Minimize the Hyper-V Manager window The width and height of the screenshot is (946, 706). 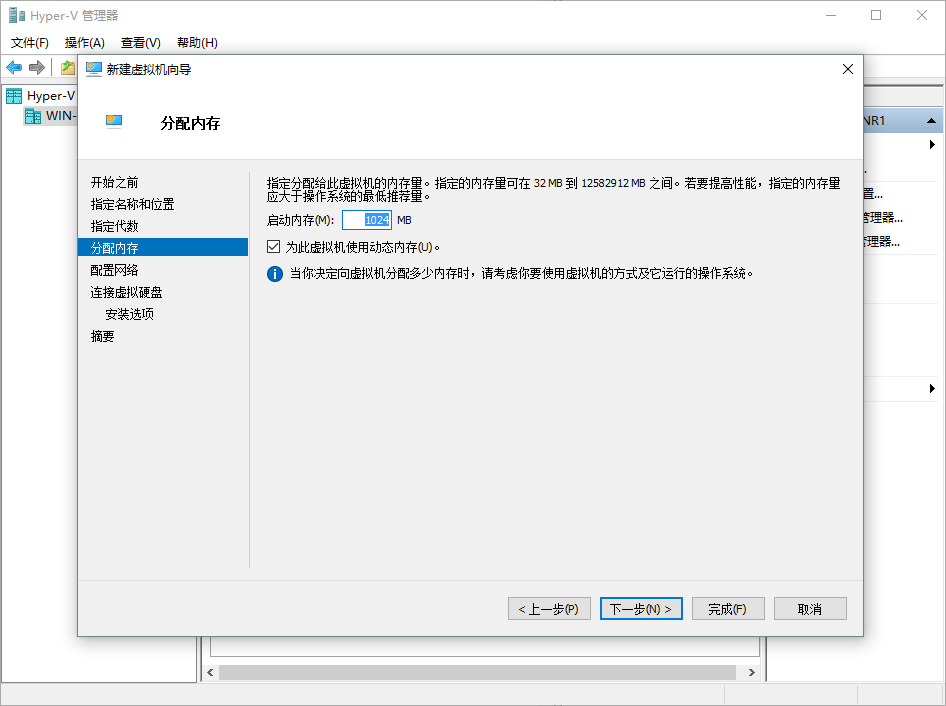(x=831, y=15)
